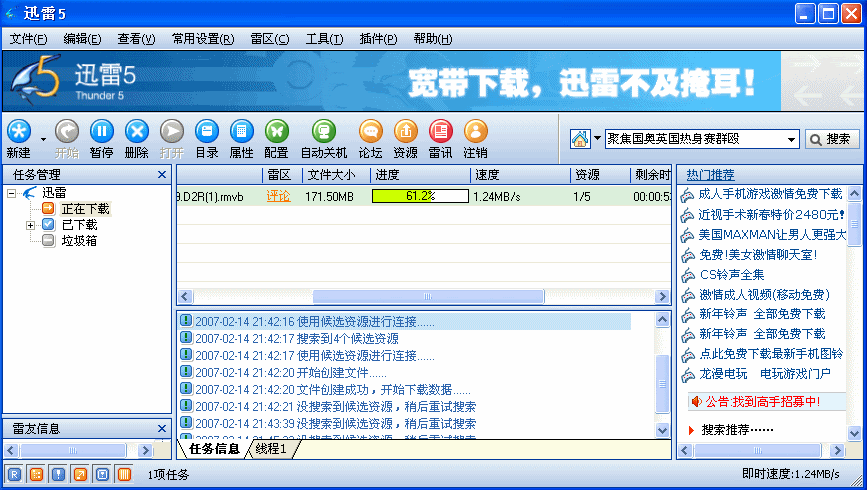
Task: Sort by 文件大小 column header
Action: (336, 175)
